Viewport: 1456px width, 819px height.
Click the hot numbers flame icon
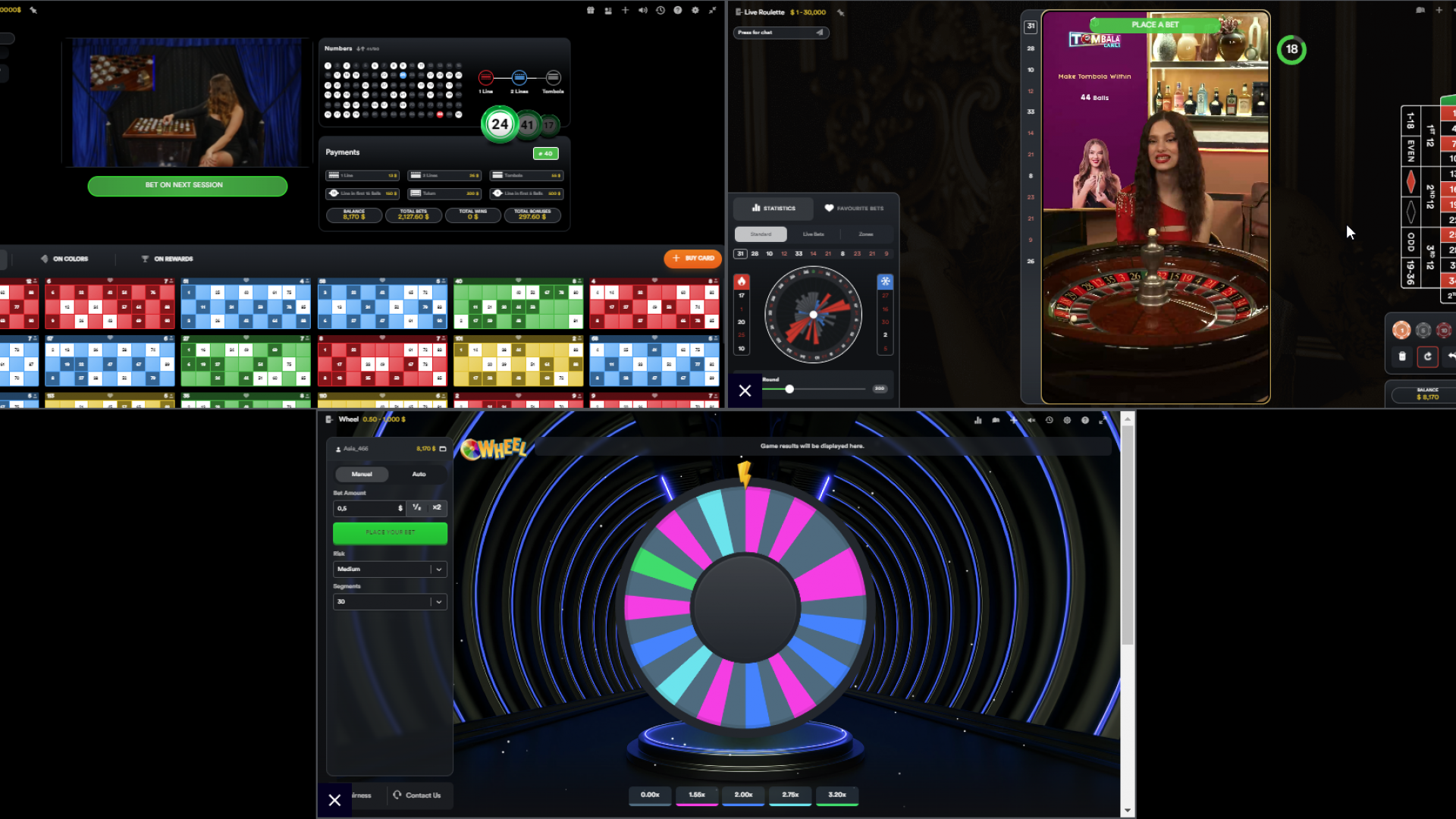[742, 281]
